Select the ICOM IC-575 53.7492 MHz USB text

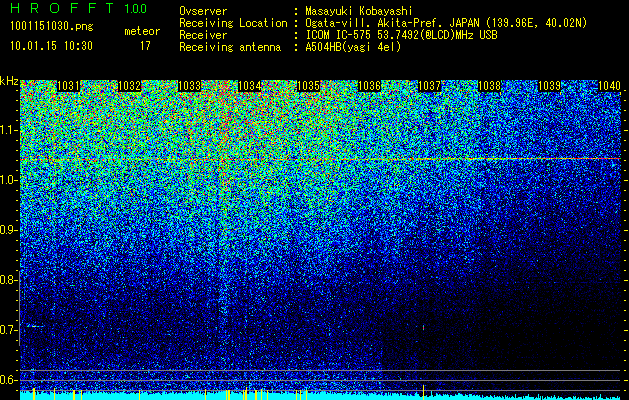tap(402, 35)
